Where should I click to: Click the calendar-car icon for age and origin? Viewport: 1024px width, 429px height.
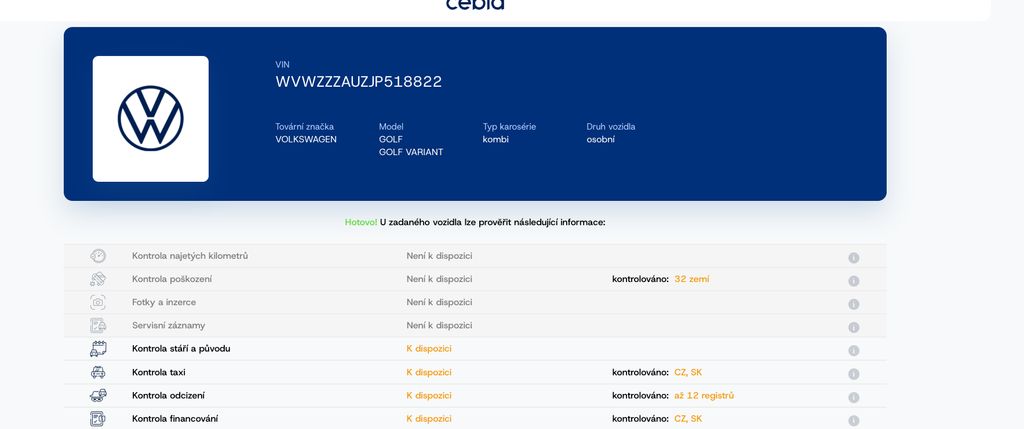coord(98,349)
